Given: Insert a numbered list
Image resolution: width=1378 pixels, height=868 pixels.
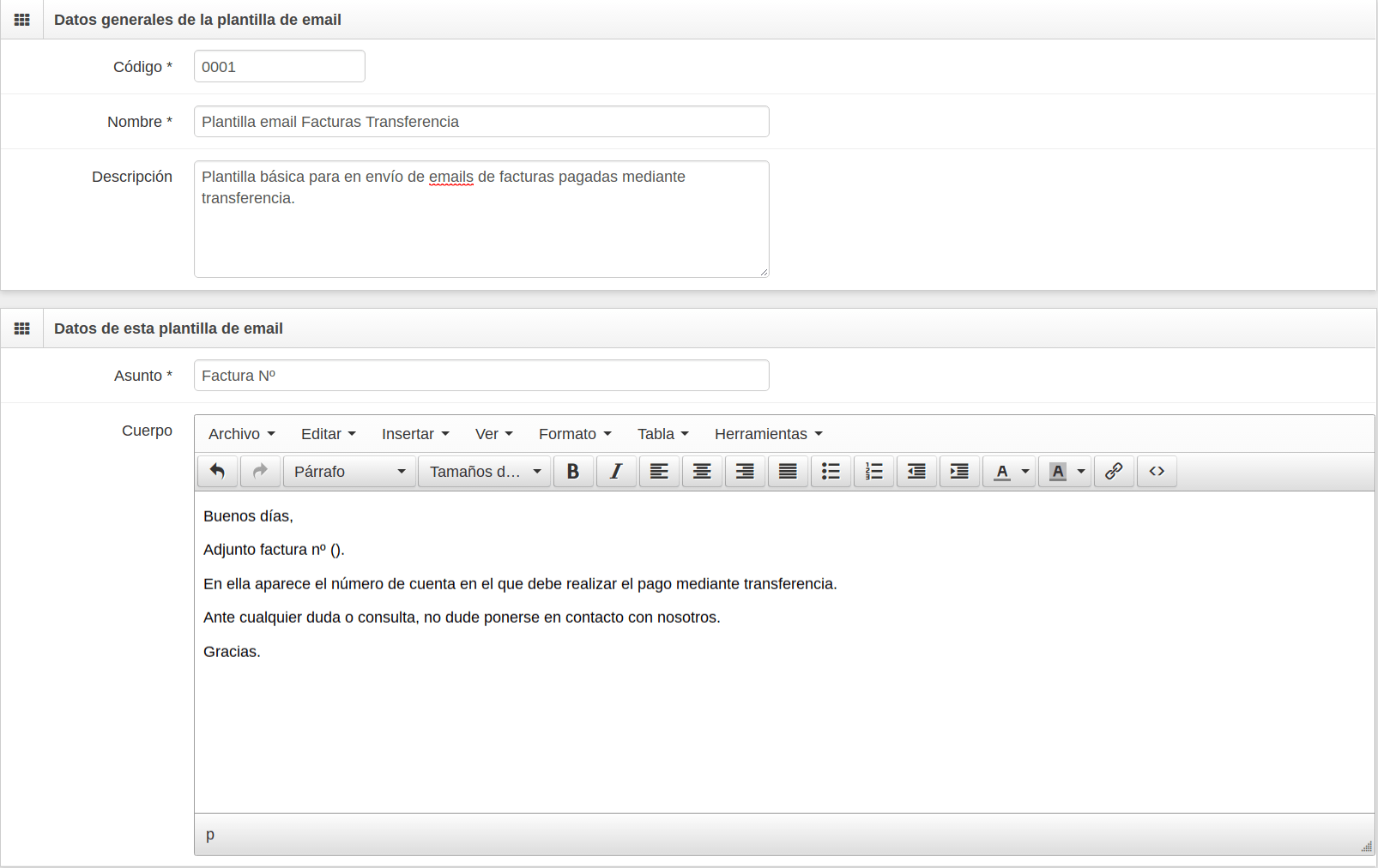Looking at the screenshot, I should 873,471.
